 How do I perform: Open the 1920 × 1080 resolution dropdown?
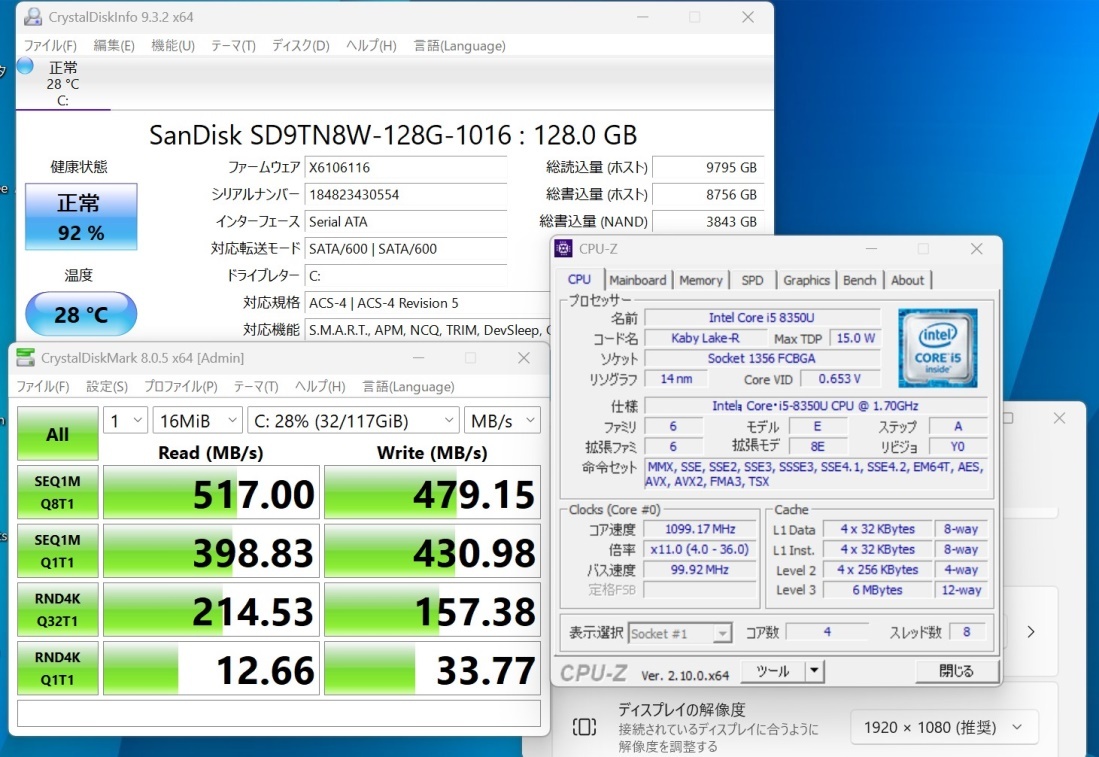(x=943, y=728)
